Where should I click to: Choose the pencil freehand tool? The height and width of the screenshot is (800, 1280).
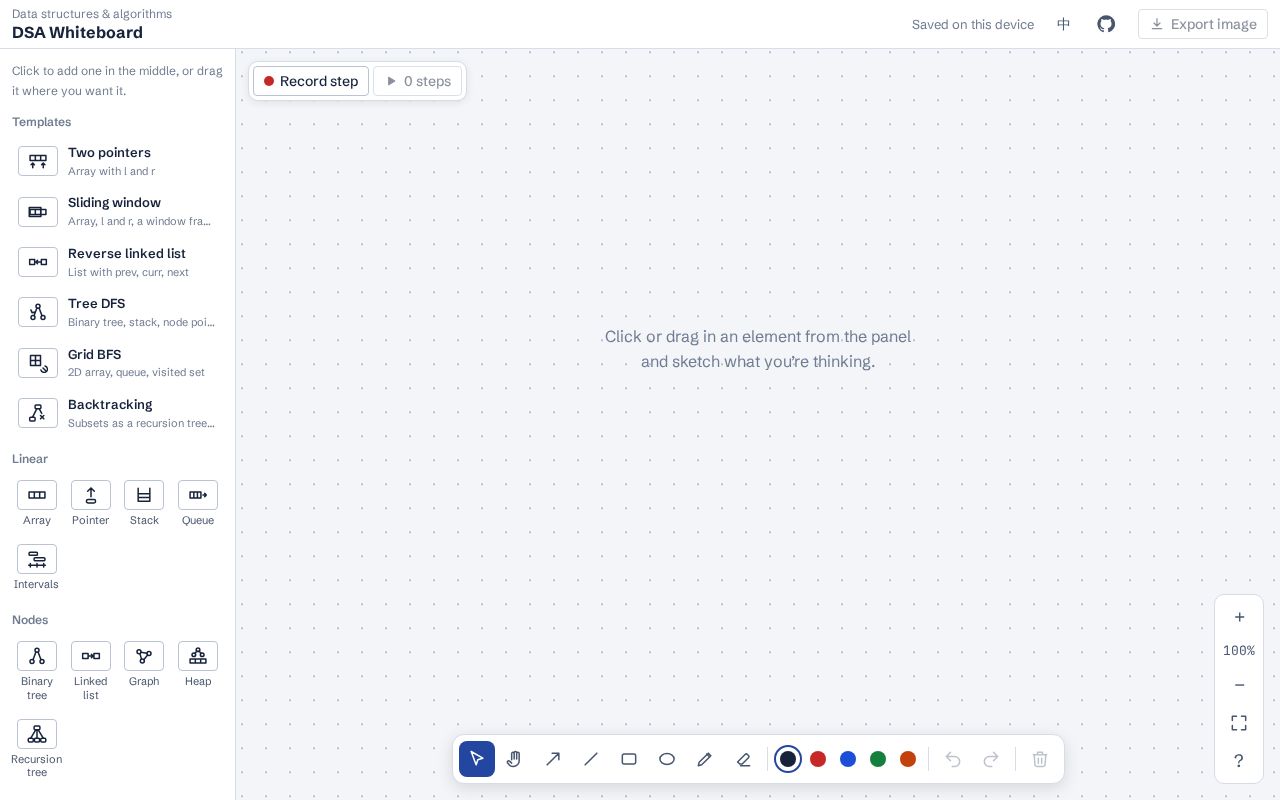[x=705, y=759]
